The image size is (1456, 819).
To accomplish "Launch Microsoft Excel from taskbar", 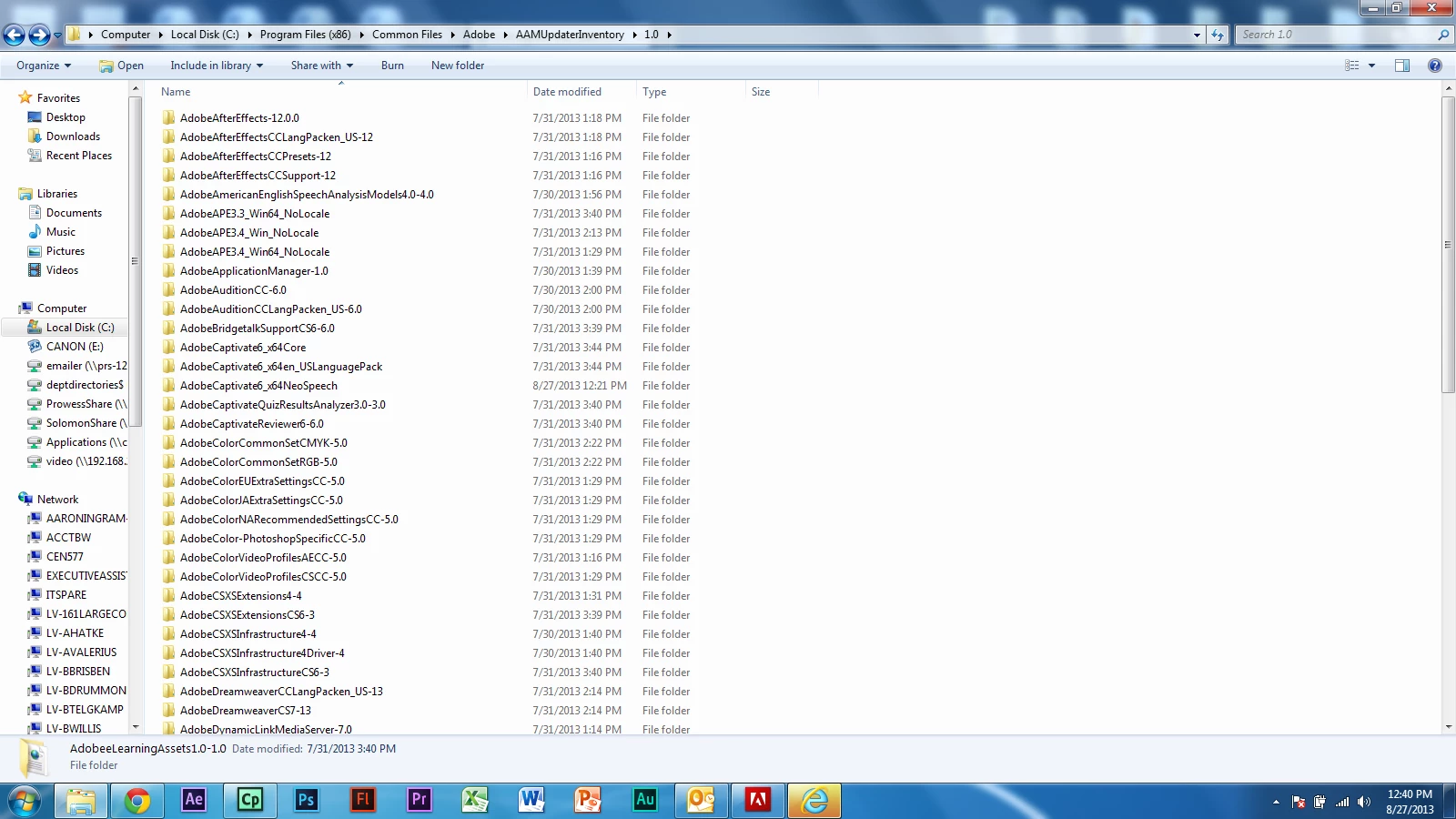I will point(476,801).
